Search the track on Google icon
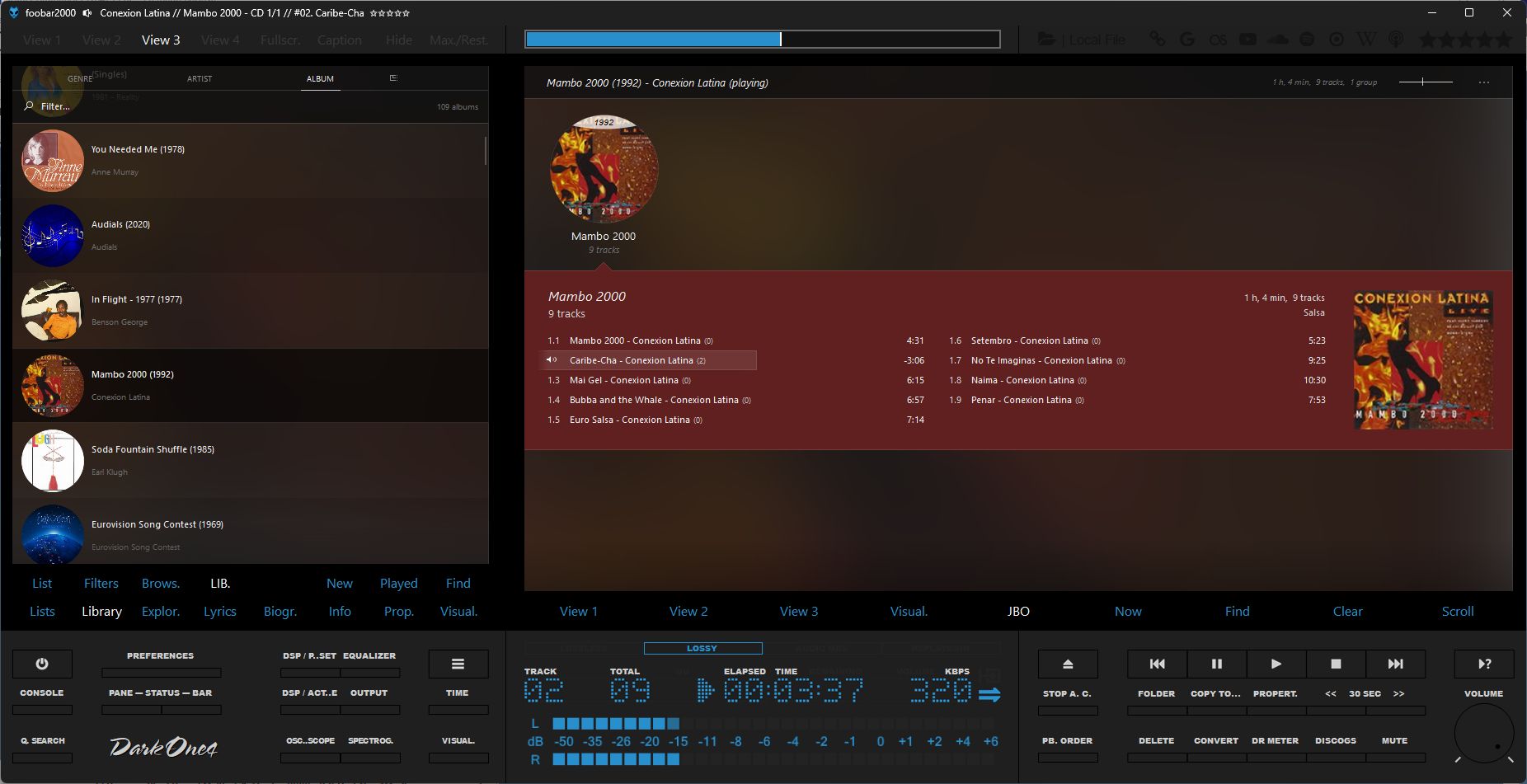Viewport: 1527px width, 784px height. coord(1187,39)
